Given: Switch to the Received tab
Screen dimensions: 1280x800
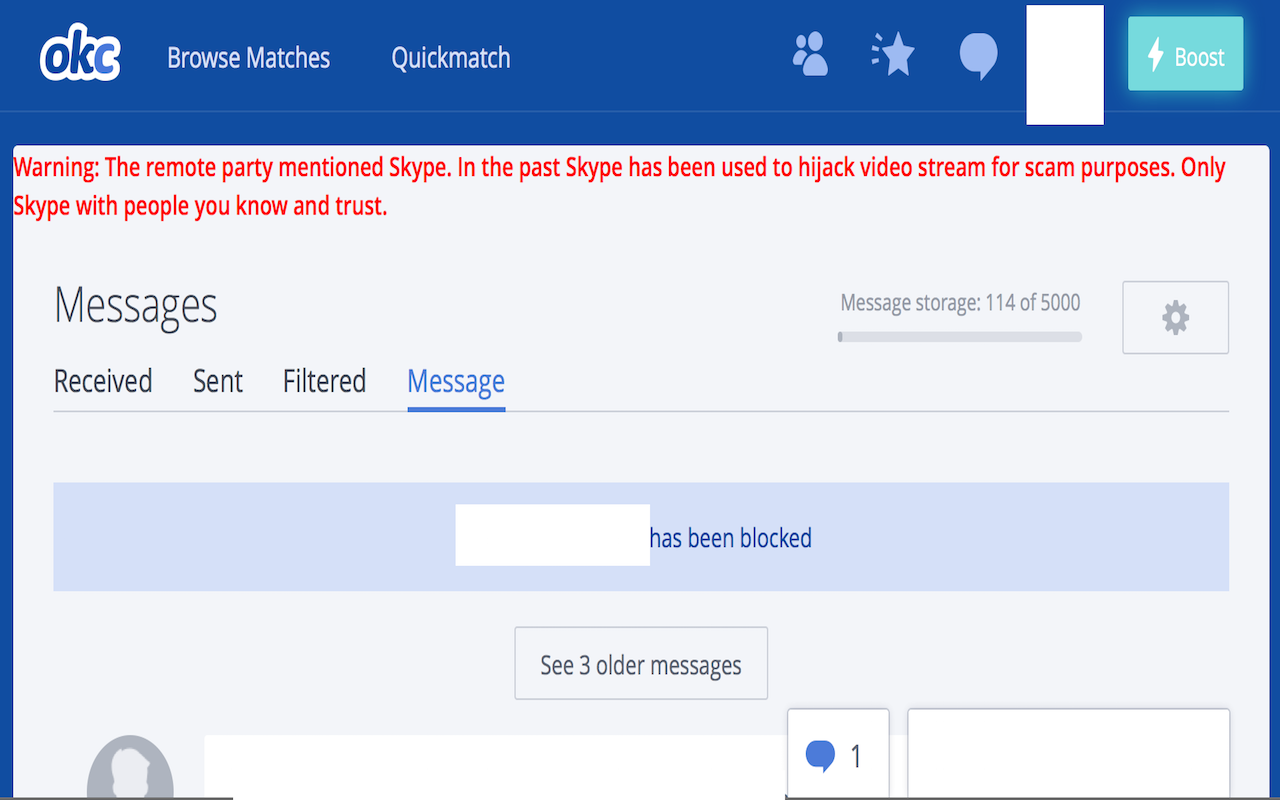Looking at the screenshot, I should pyautogui.click(x=102, y=381).
